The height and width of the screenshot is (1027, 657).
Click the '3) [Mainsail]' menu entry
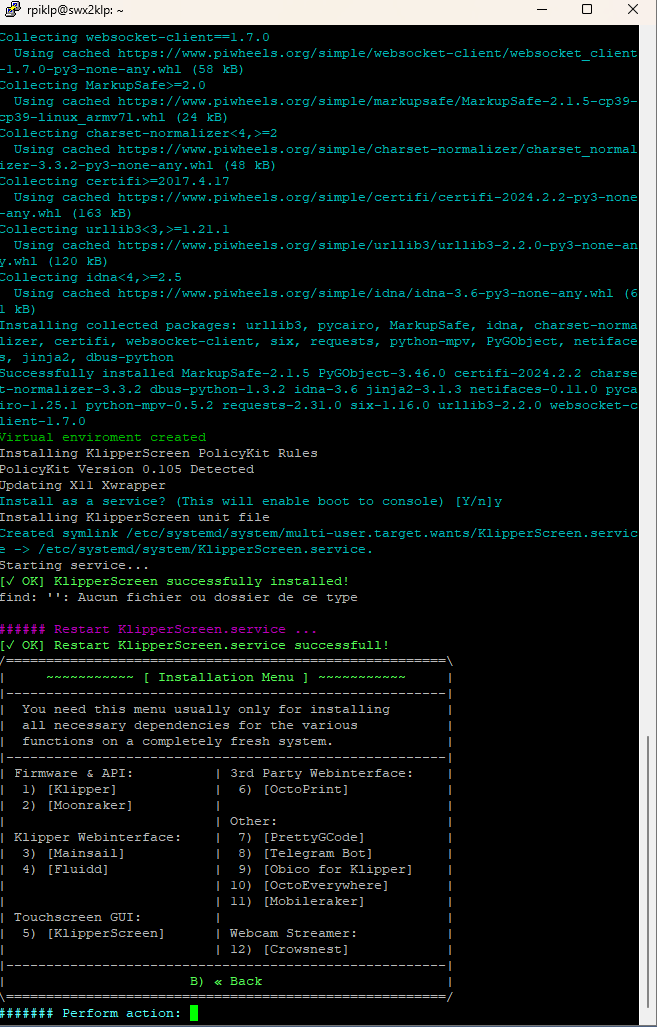click(73, 853)
